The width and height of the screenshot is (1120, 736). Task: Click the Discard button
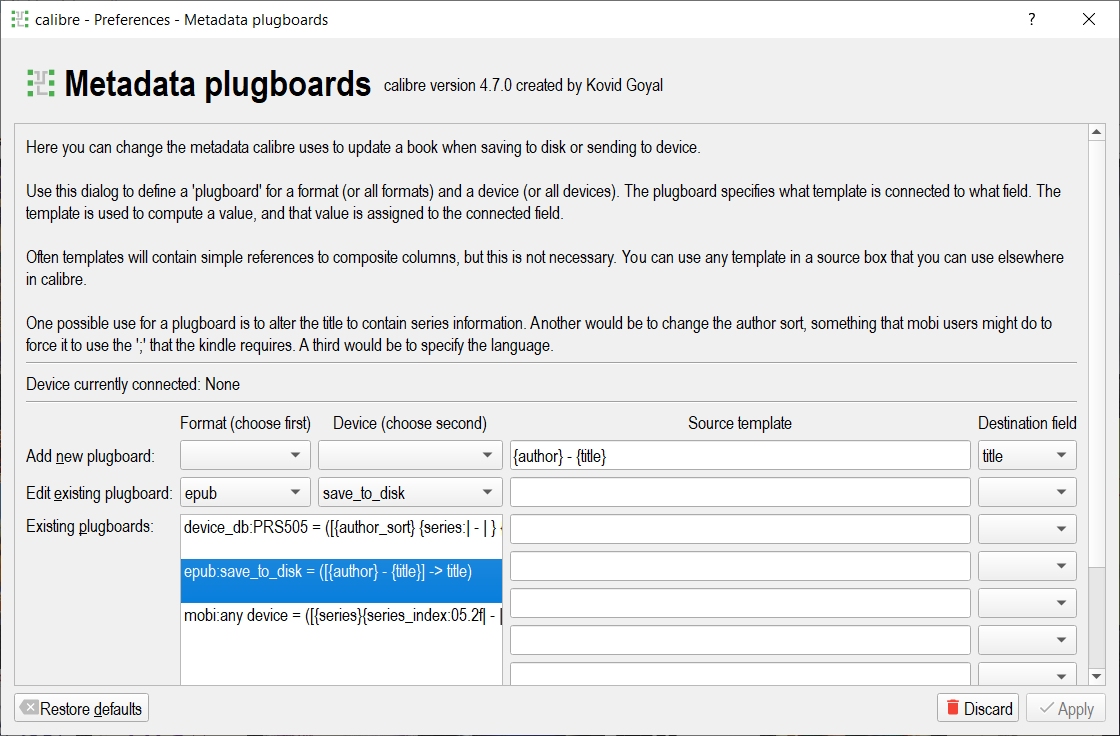(978, 708)
